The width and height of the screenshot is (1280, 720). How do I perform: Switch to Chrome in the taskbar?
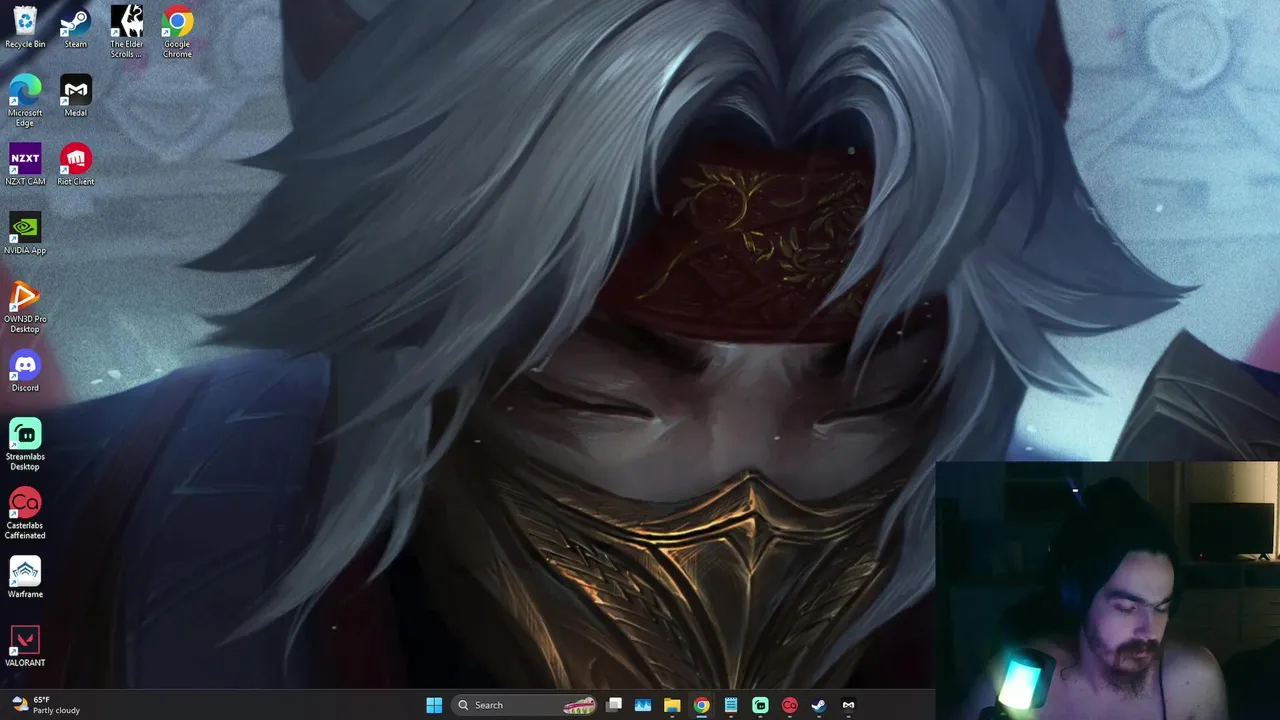702,705
